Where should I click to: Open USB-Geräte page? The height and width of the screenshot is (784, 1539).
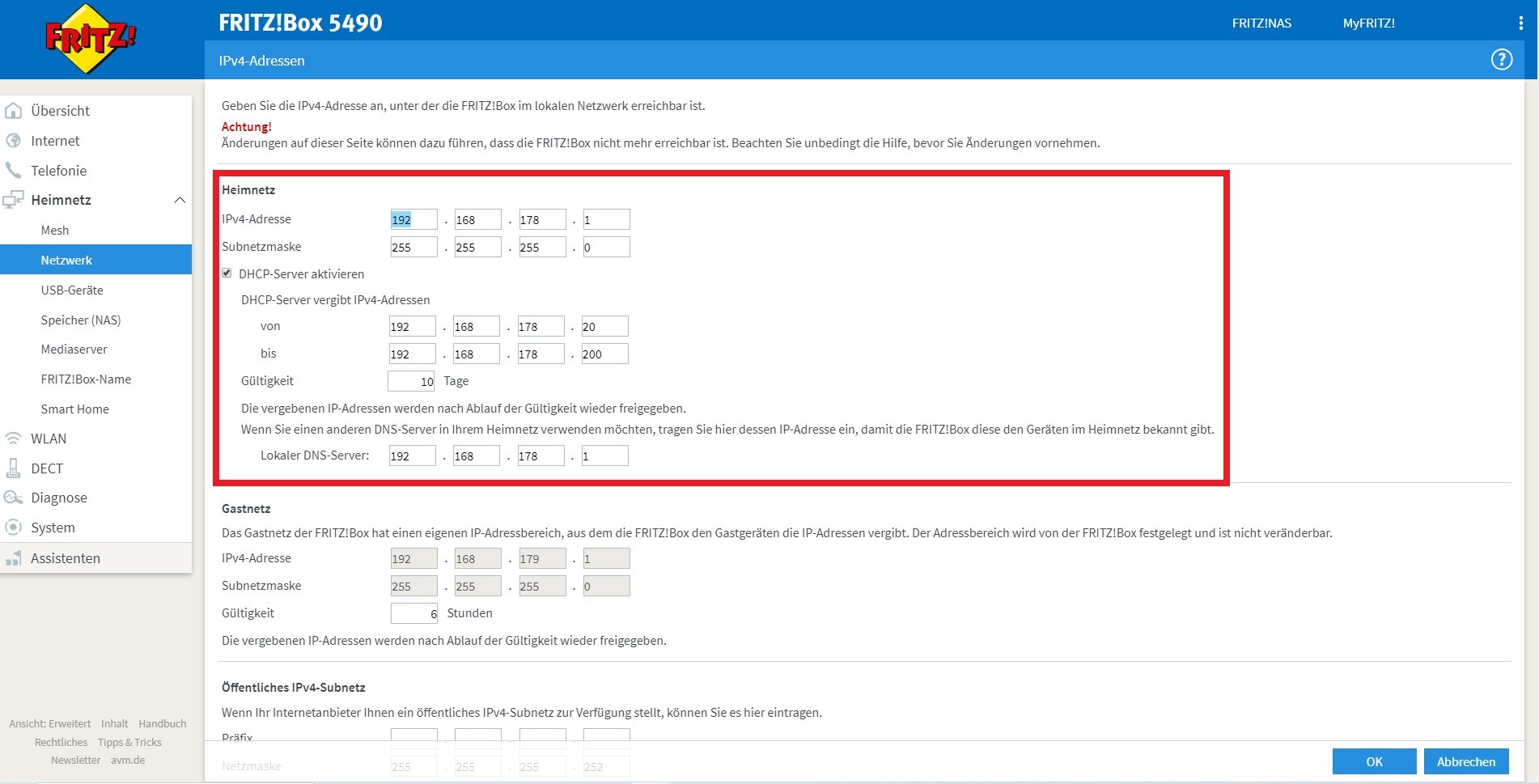[72, 290]
